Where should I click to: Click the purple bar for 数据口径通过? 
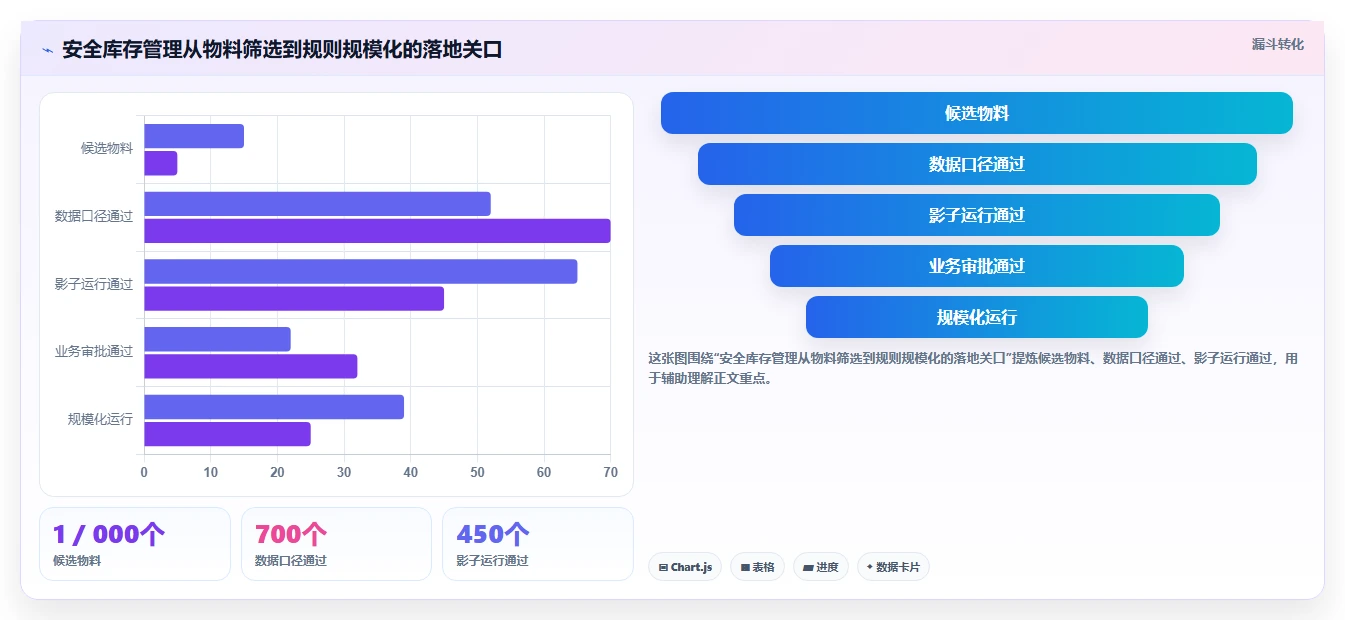[377, 231]
